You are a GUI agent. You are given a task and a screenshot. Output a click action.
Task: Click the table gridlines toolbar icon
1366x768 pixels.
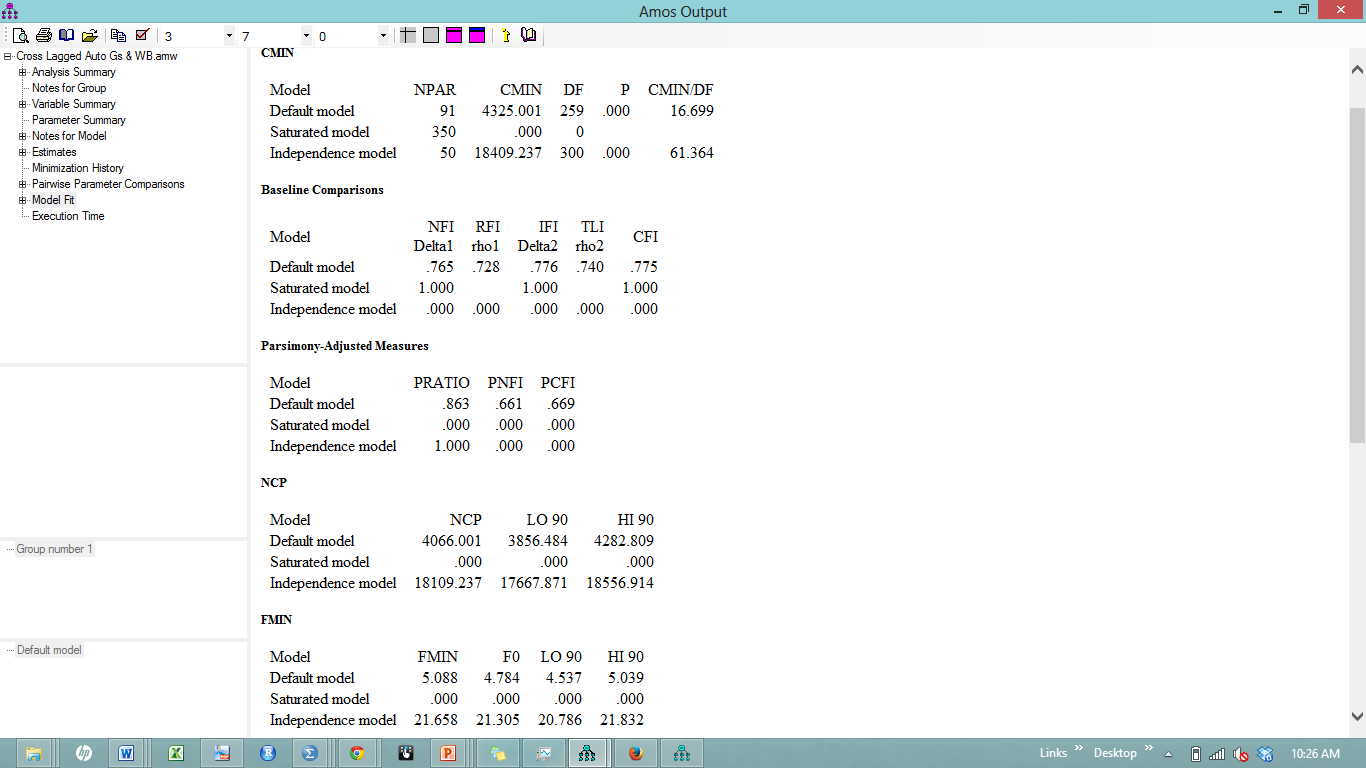tap(408, 36)
